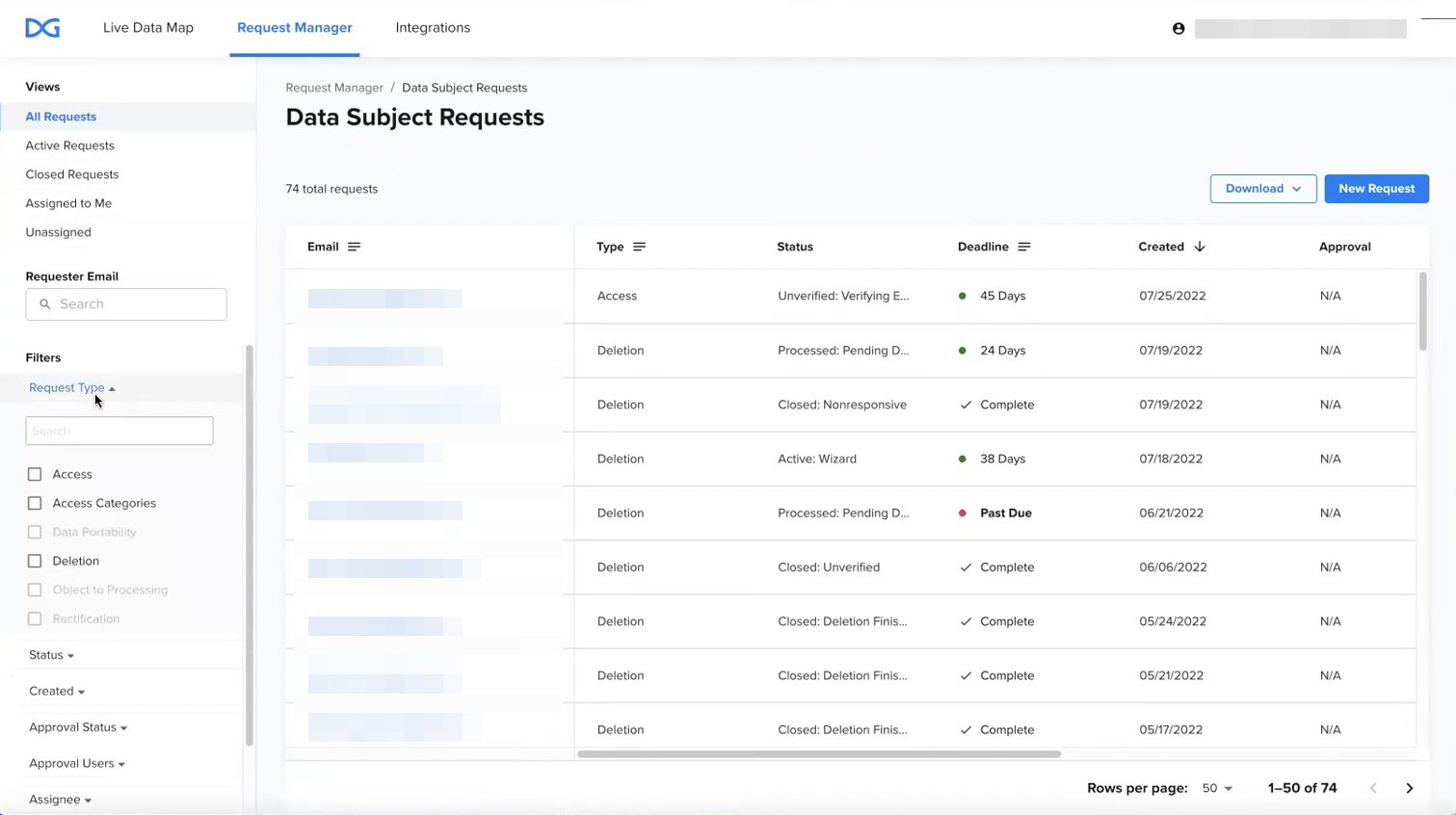
Task: Click the 05/24/2022 created date
Action: click(x=1173, y=621)
